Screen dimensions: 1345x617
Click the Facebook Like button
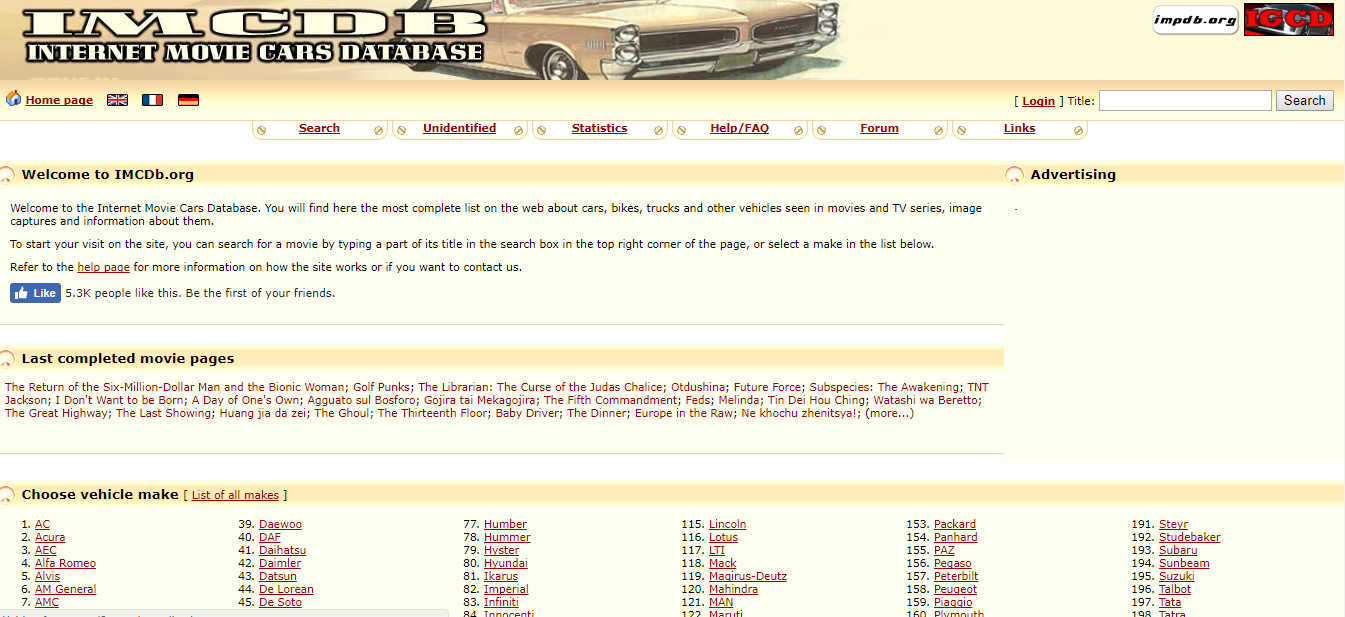click(35, 293)
